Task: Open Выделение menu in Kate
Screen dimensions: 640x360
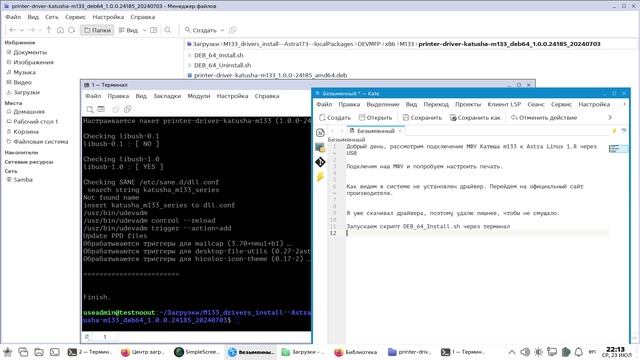Action: click(382, 104)
